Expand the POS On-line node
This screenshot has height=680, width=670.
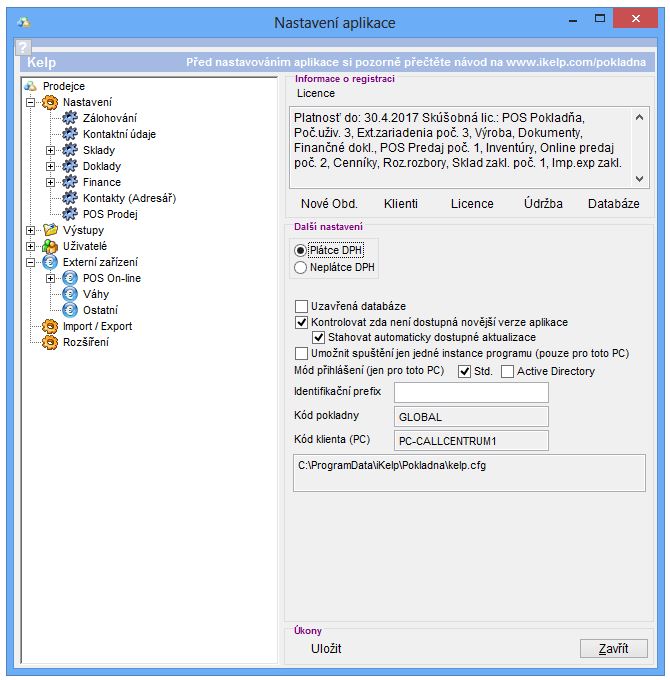(50, 278)
